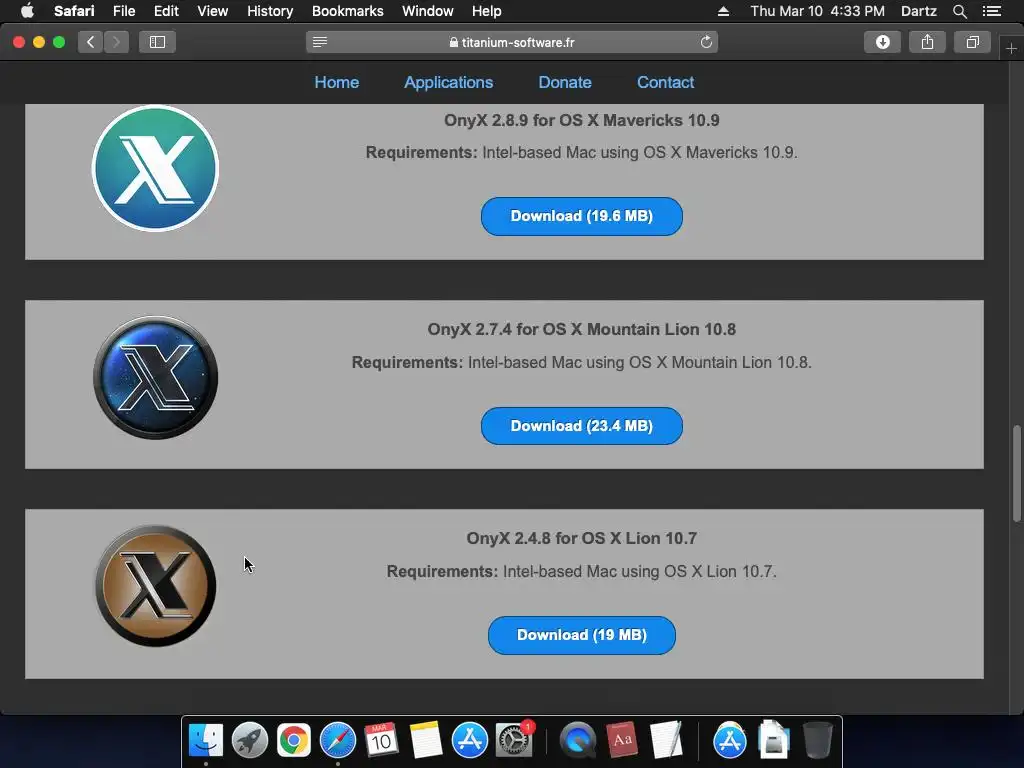Viewport: 1024px width, 768px height.
Task: Launch Google Chrome from the Dock
Action: (293, 740)
